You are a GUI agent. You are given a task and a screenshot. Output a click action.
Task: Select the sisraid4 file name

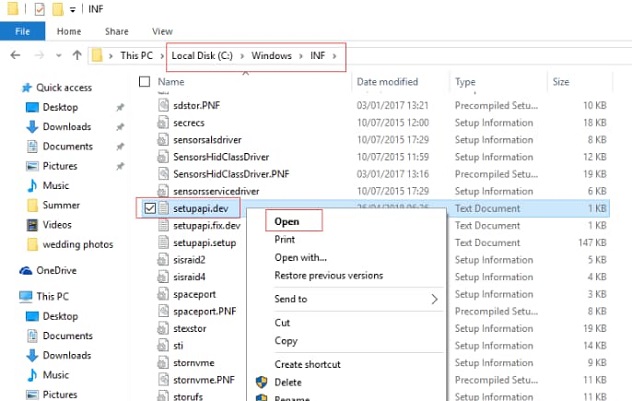[x=189, y=277]
